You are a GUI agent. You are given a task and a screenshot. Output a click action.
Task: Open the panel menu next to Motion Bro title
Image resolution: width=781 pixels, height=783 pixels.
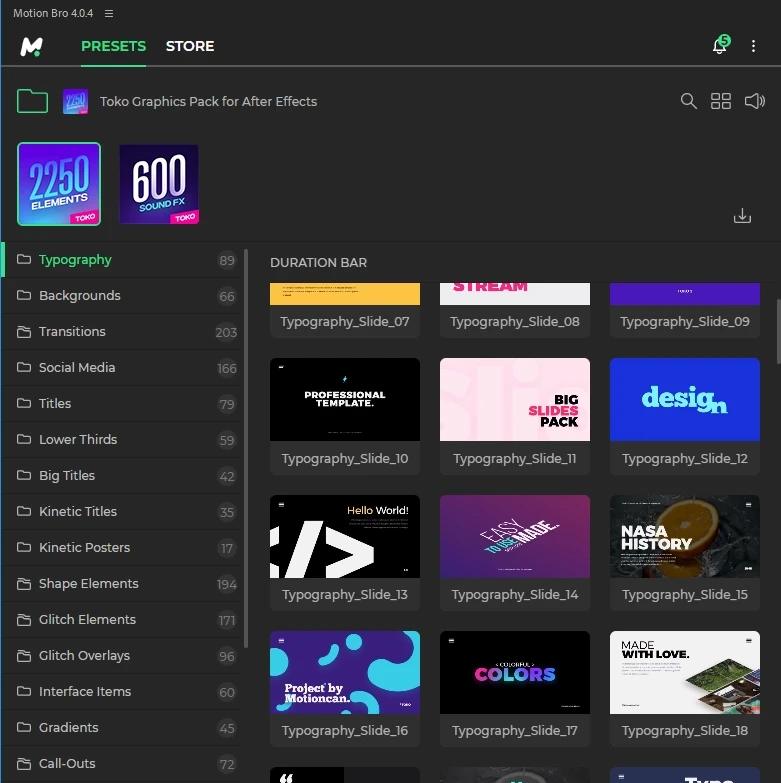(x=109, y=13)
